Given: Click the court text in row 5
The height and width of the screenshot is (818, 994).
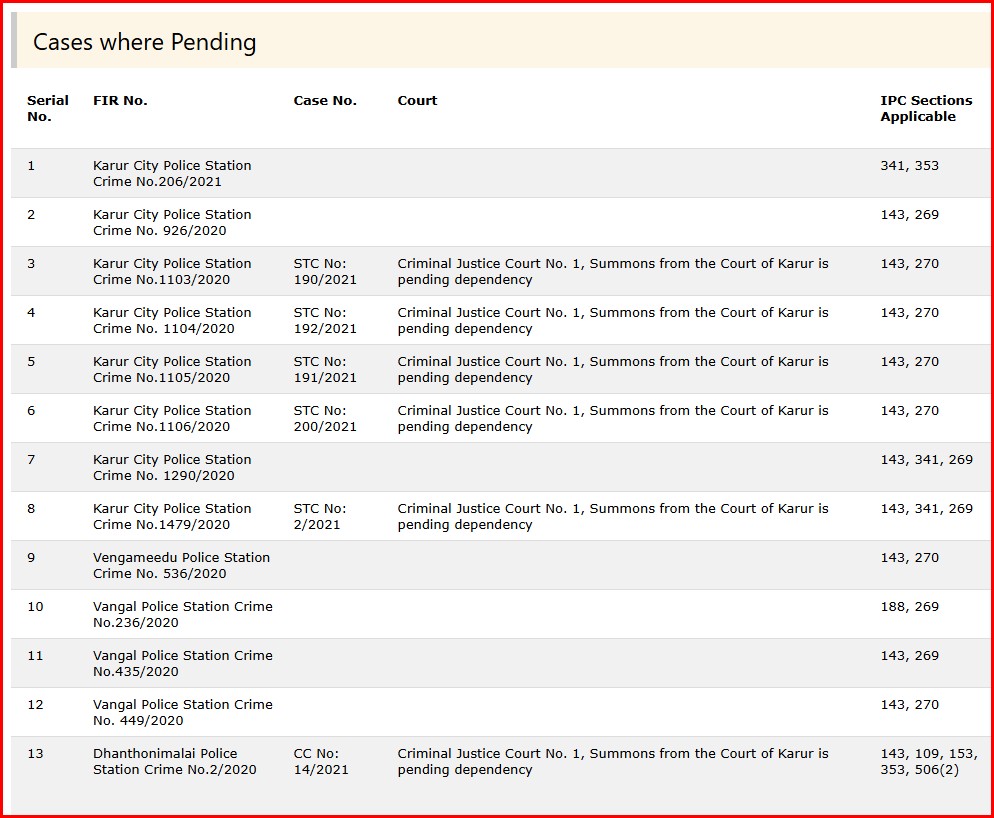Looking at the screenshot, I should [x=612, y=369].
